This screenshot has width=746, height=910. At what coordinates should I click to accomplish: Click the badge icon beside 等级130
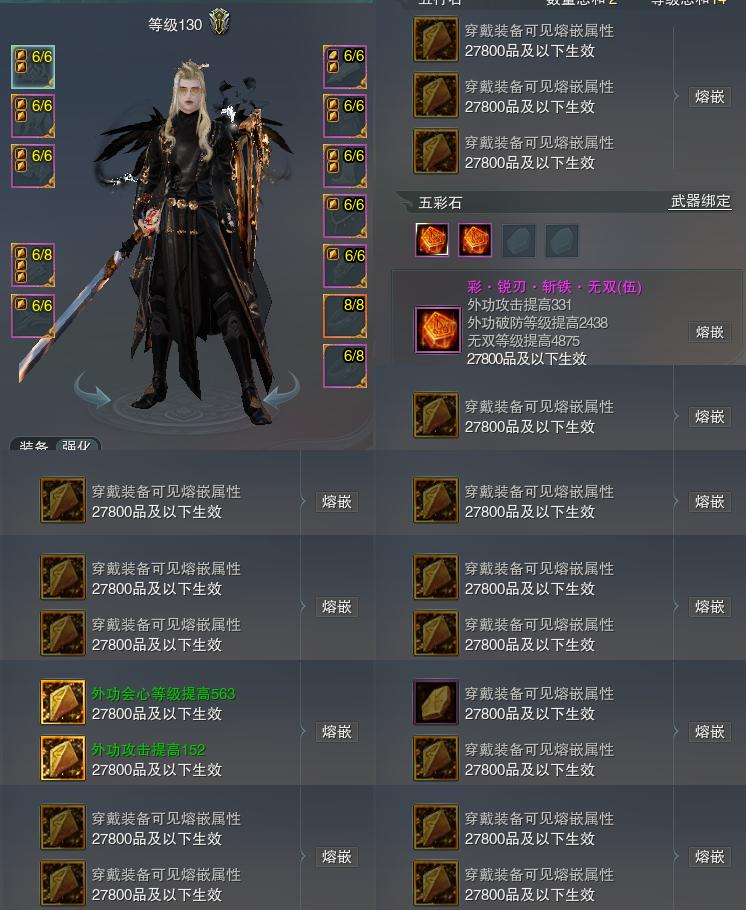point(219,22)
